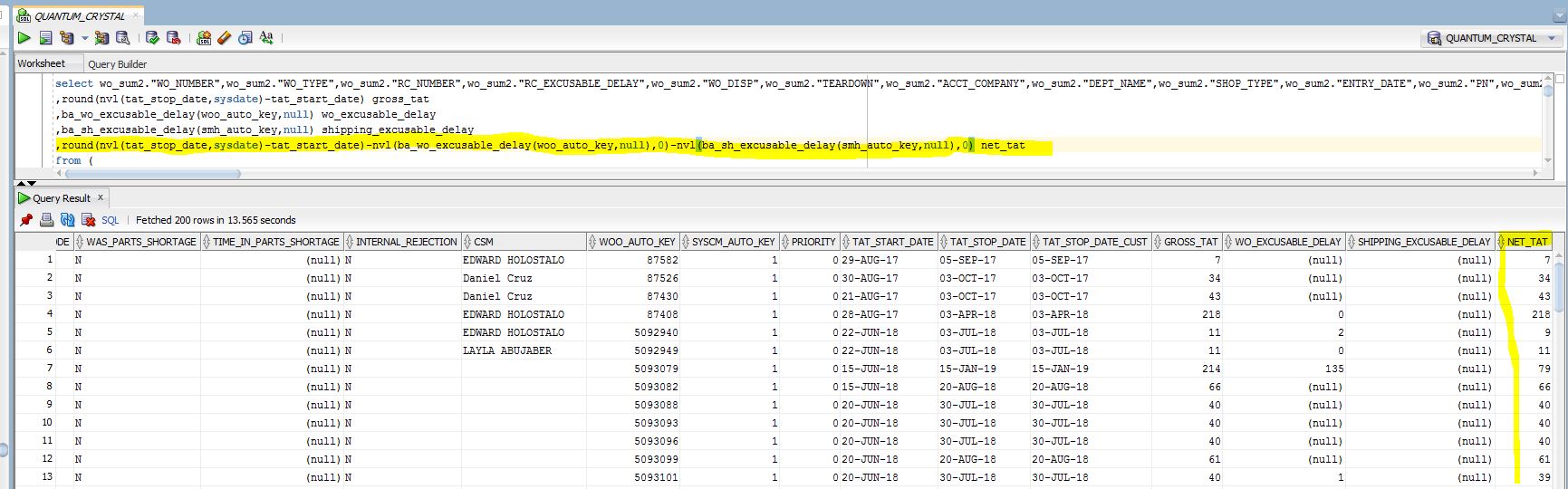Expand the editor pane with the down arrow

coord(30,184)
